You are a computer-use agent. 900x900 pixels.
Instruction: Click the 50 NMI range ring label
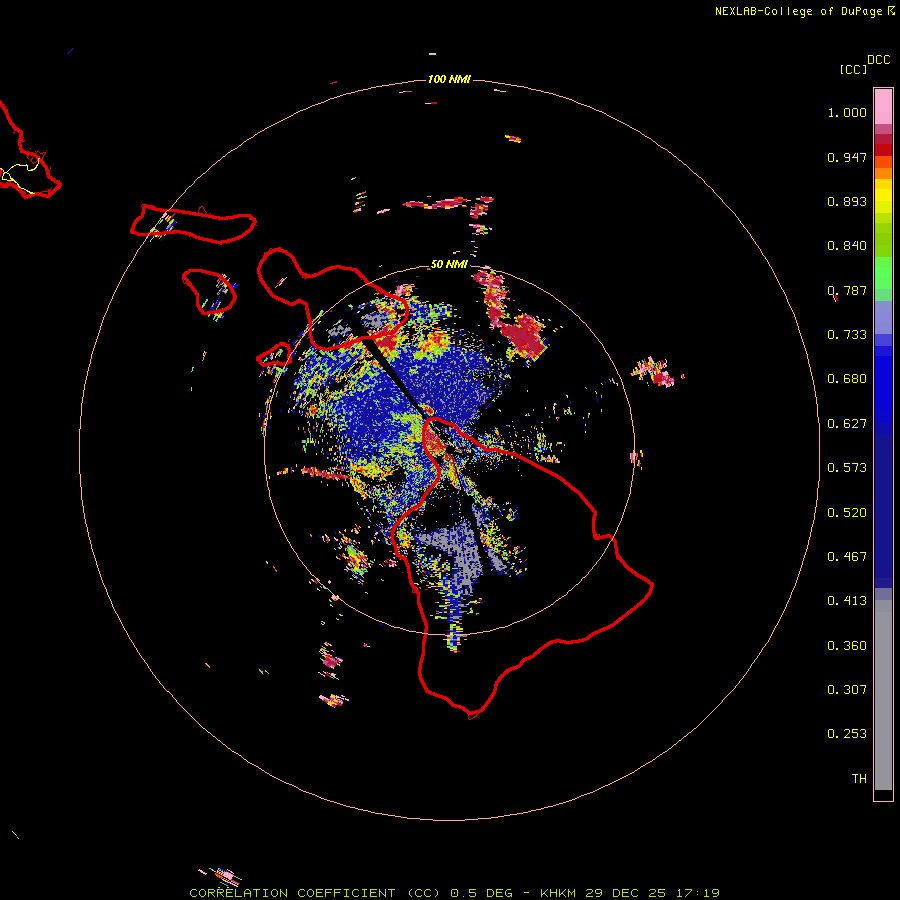[x=449, y=264]
